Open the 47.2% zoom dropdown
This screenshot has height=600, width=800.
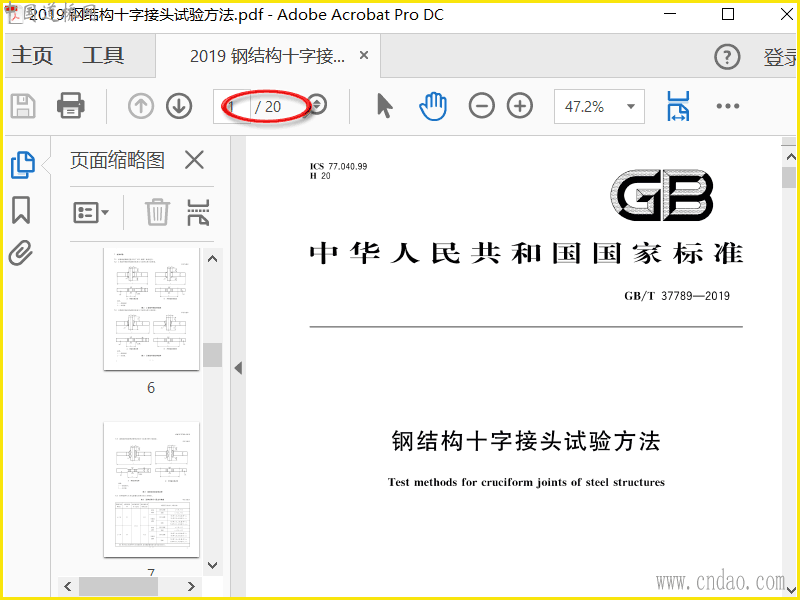coord(599,106)
